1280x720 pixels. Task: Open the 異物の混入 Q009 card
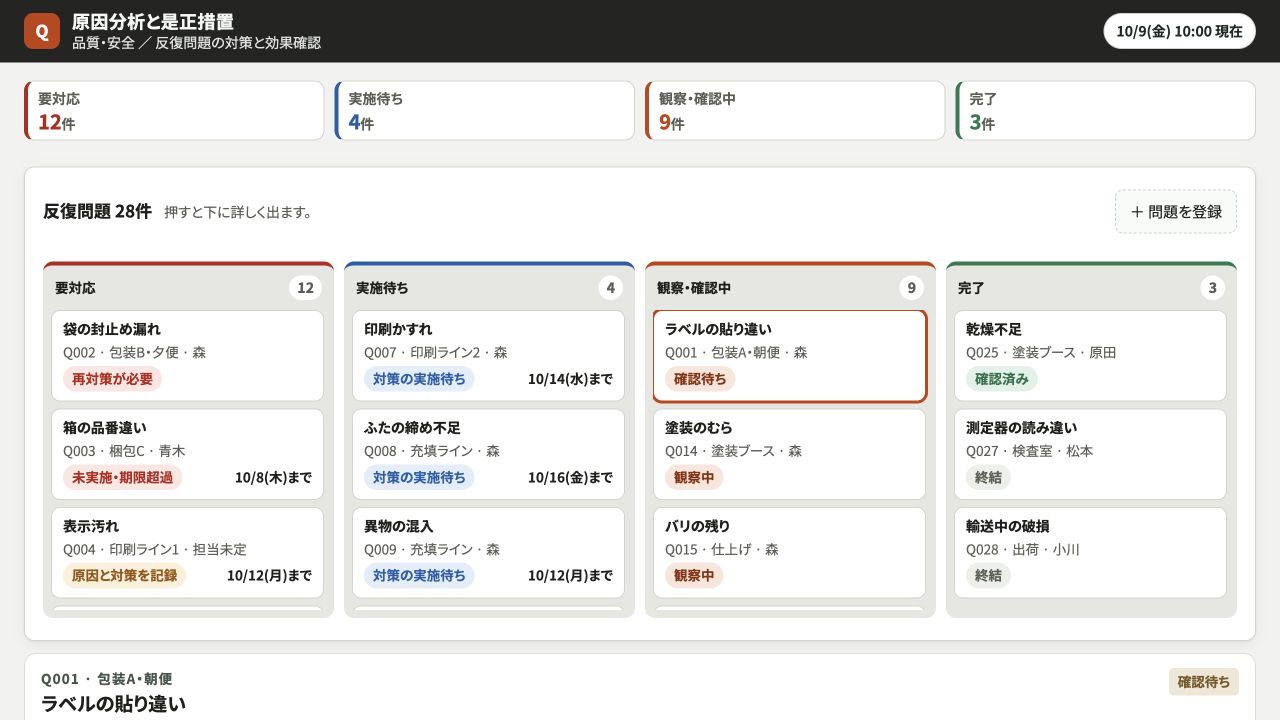click(x=489, y=553)
